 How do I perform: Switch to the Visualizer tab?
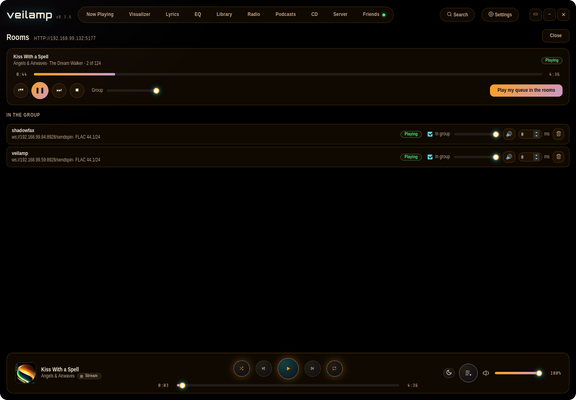[x=140, y=14]
